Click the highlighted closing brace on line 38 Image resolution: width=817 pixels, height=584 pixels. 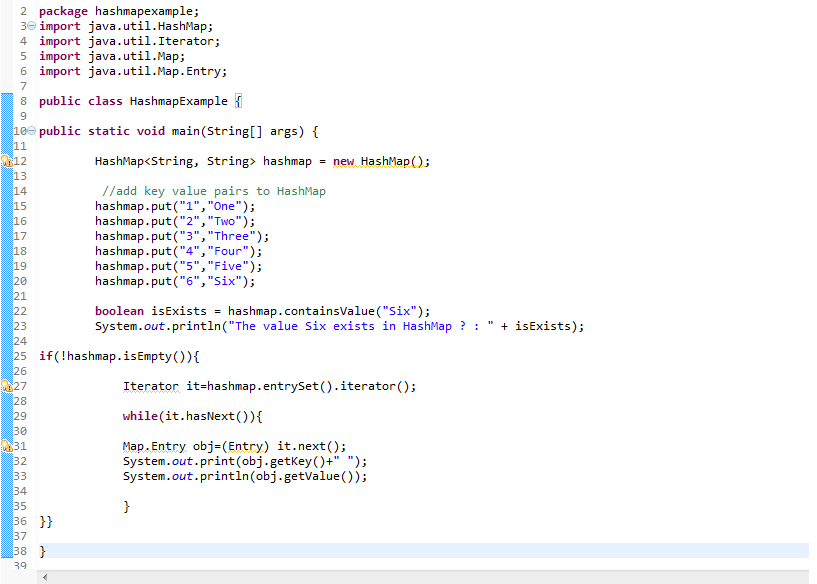point(41,550)
